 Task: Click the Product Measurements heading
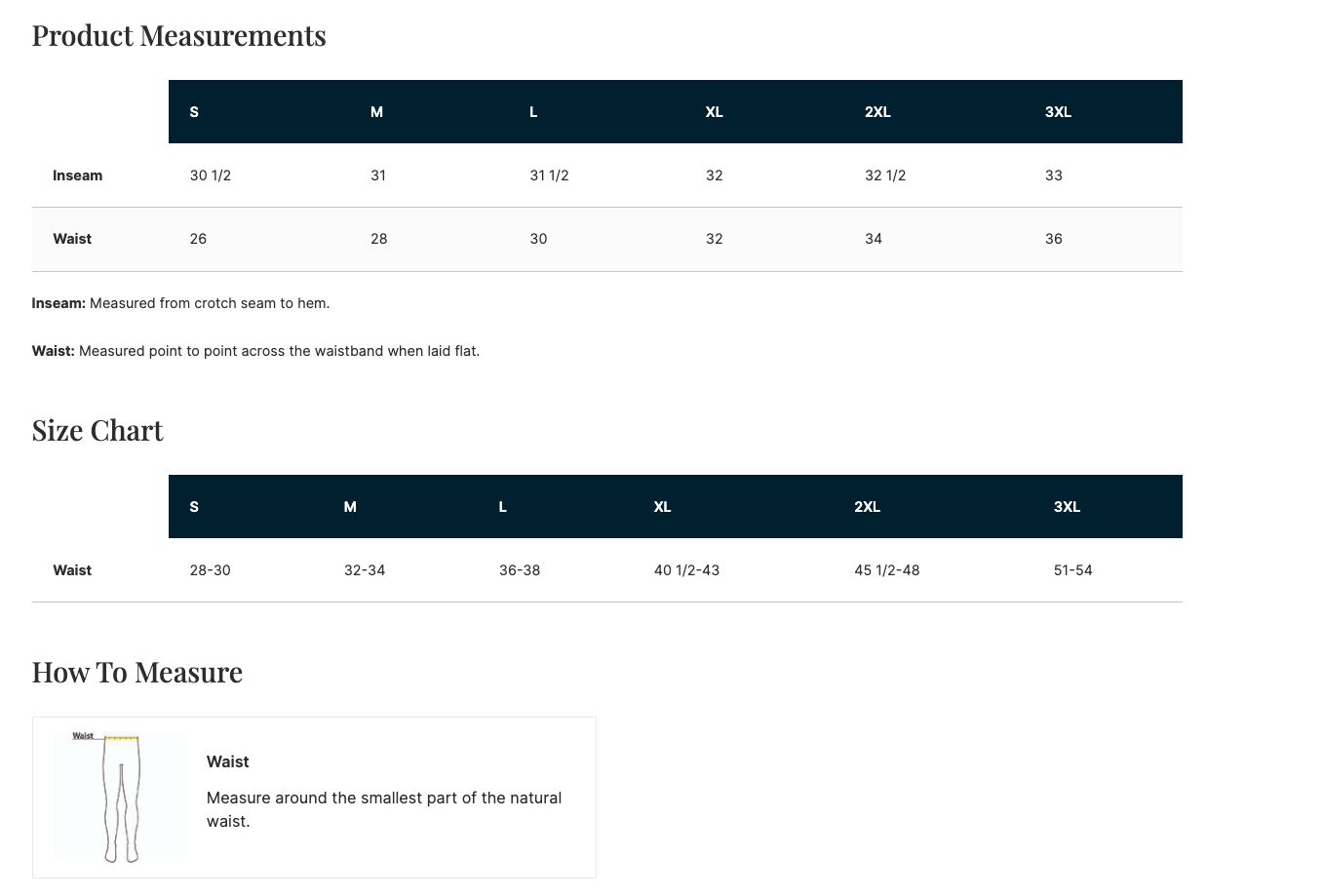click(179, 36)
